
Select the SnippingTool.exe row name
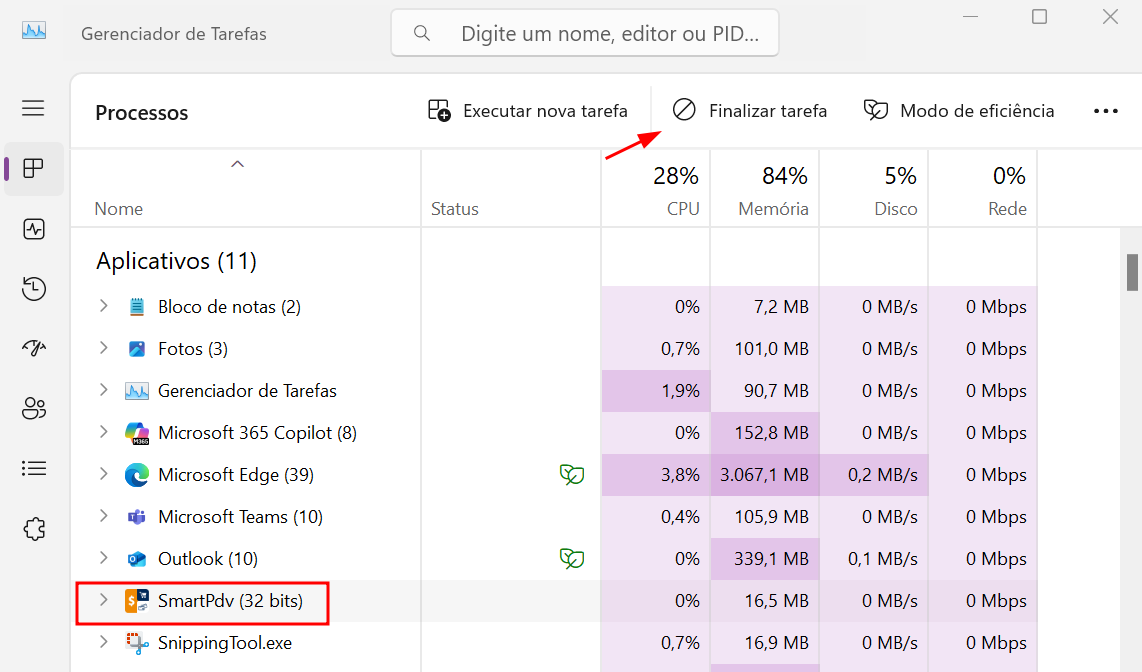point(225,643)
